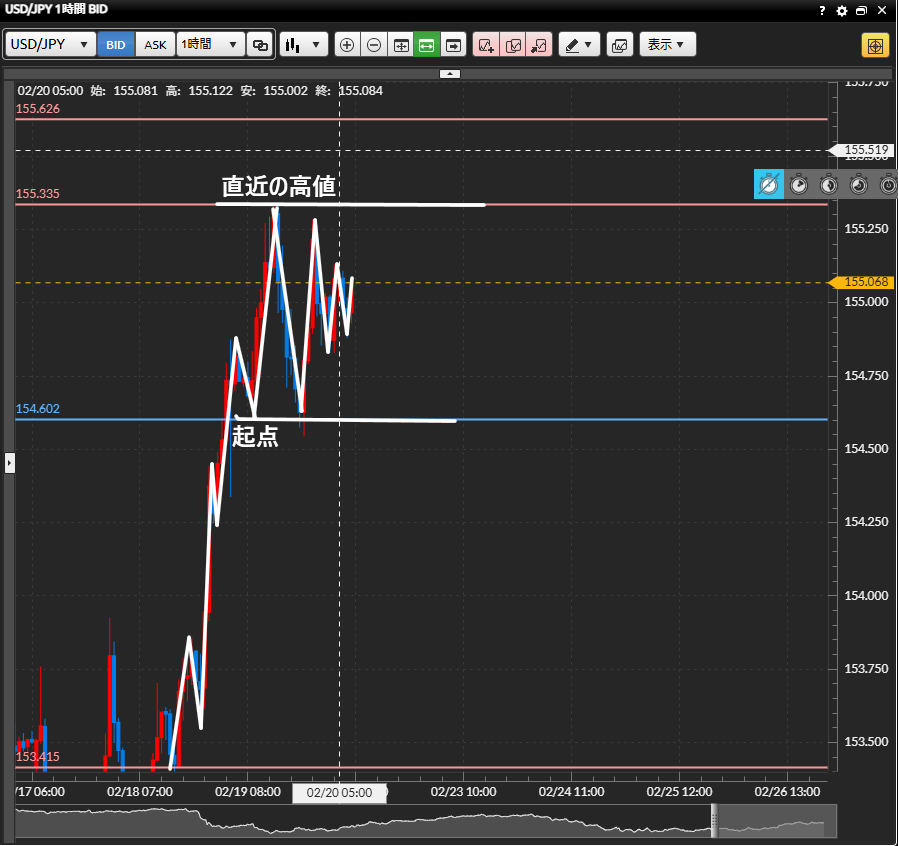
Task: Collapse the top panel with up arrow
Action: coord(450,73)
